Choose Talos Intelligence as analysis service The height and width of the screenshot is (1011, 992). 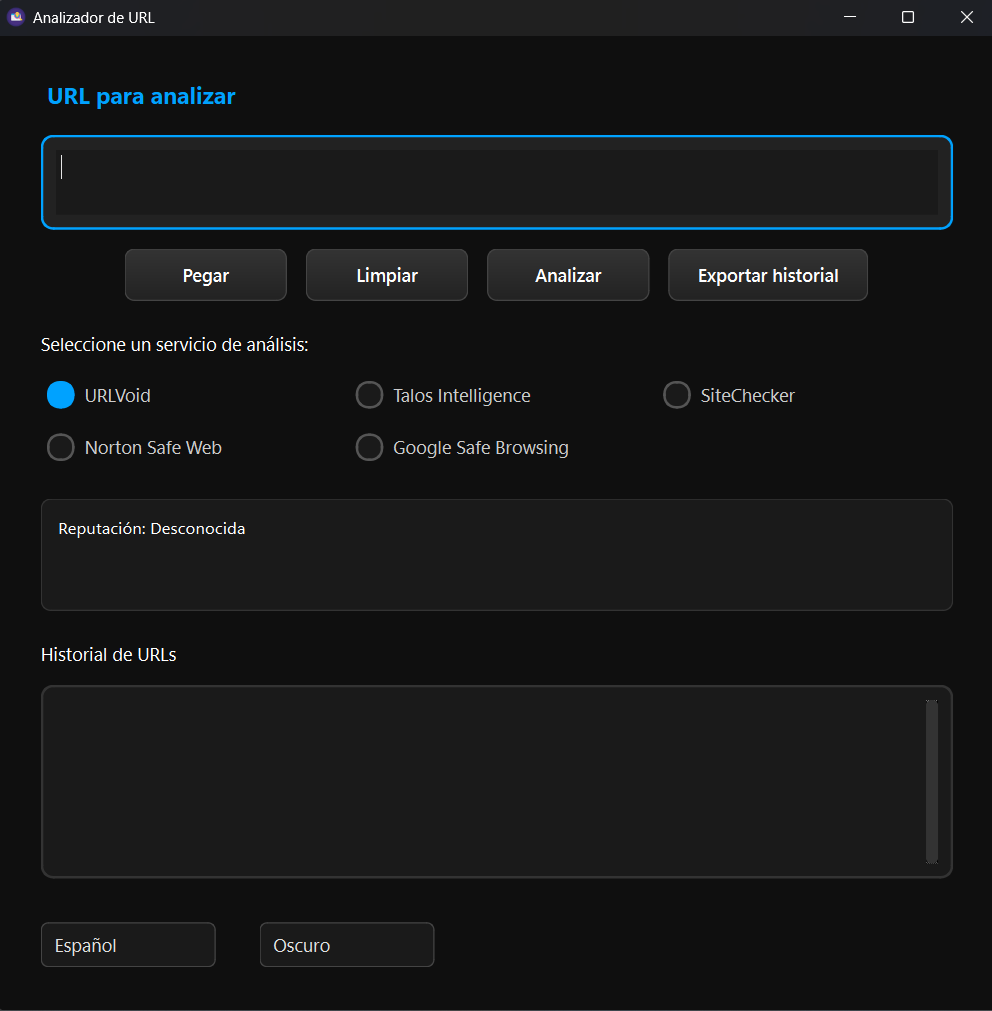point(370,395)
